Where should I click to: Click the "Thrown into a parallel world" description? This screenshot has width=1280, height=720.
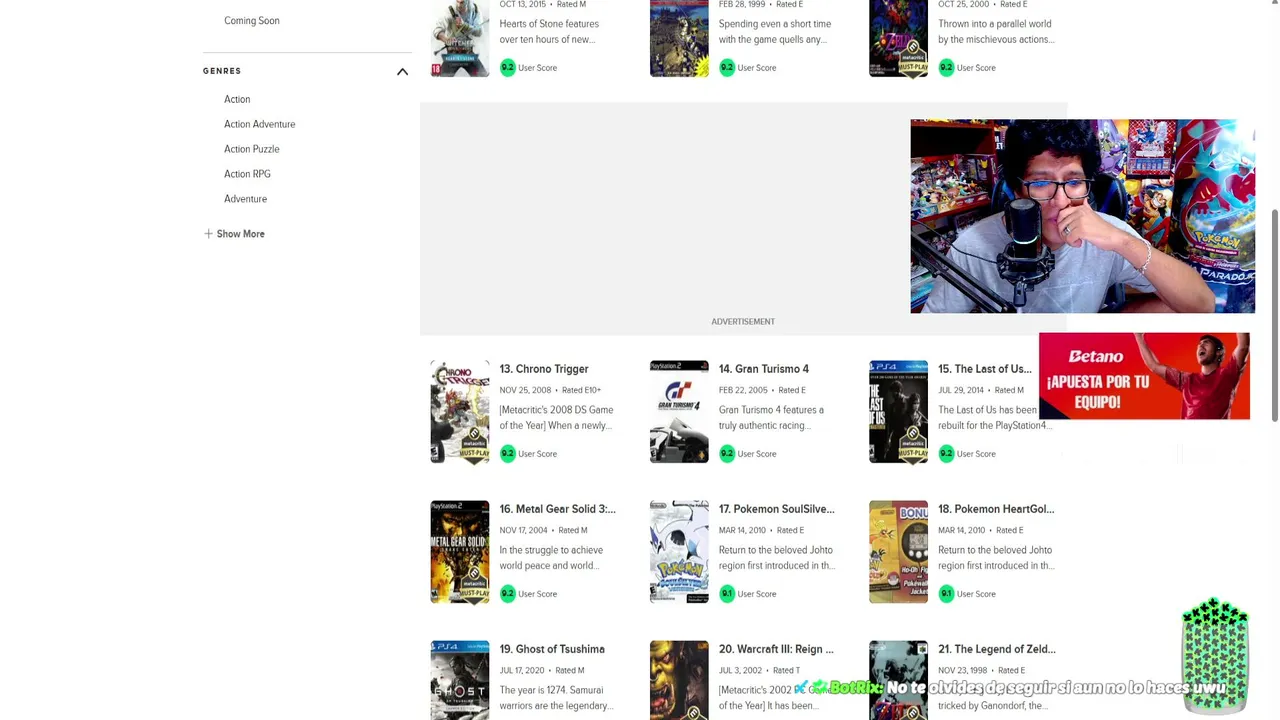click(996, 32)
